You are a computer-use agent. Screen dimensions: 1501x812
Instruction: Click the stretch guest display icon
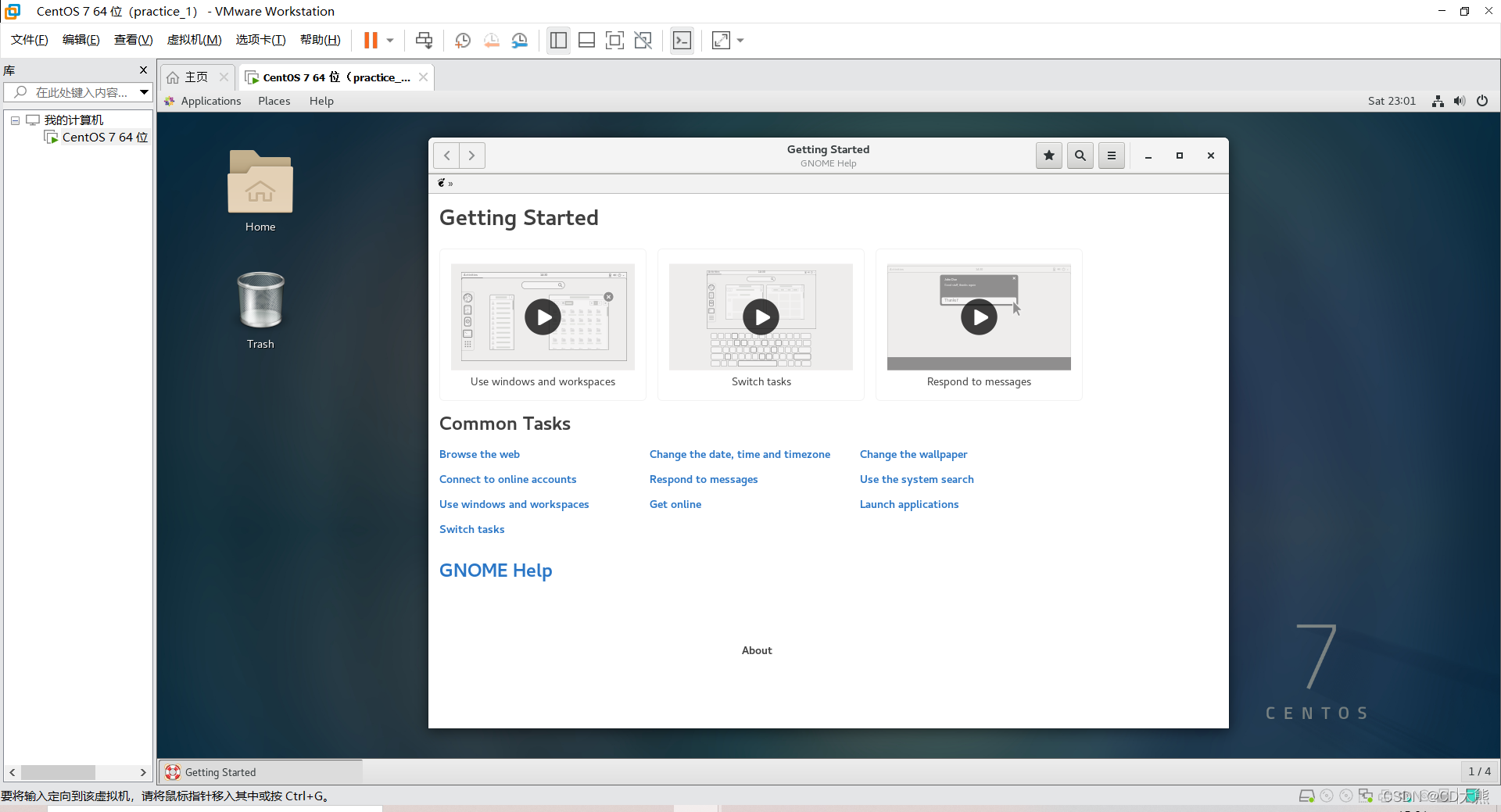(x=721, y=41)
